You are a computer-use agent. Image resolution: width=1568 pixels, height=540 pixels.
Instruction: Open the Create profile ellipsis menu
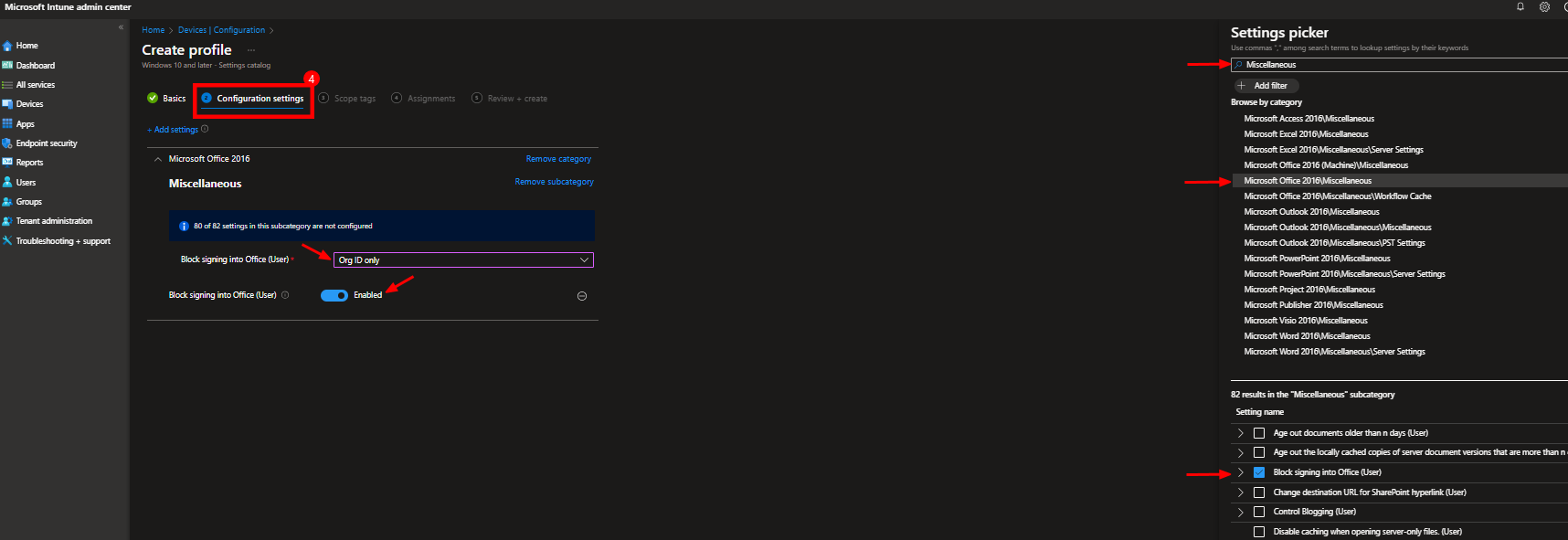coord(251,50)
